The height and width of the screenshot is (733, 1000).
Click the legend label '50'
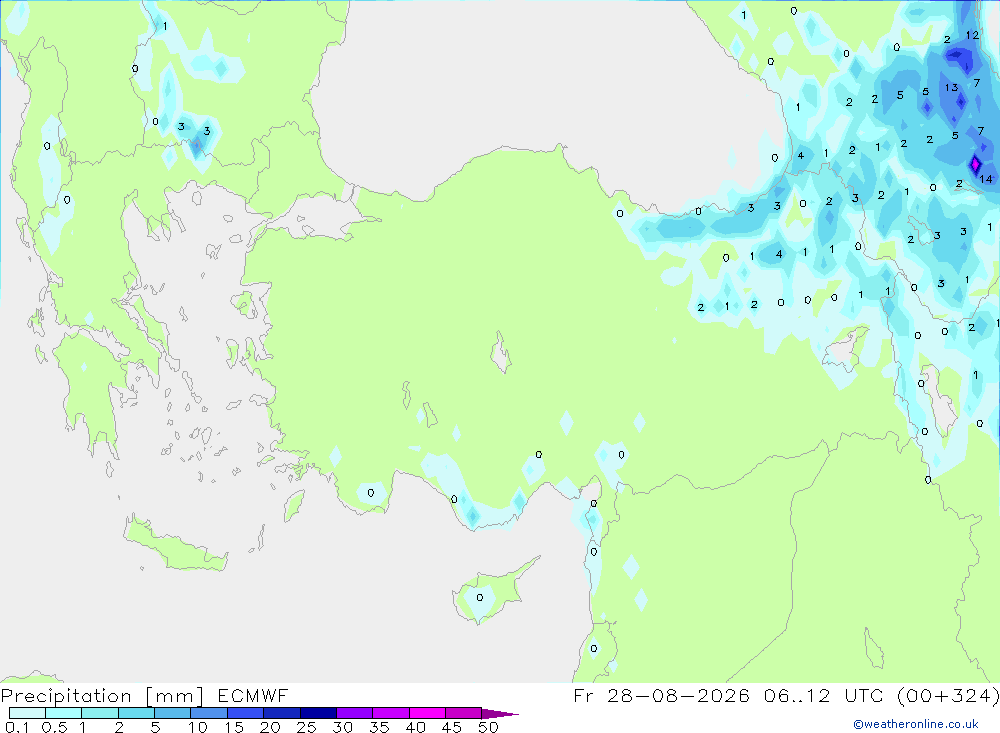tap(488, 727)
